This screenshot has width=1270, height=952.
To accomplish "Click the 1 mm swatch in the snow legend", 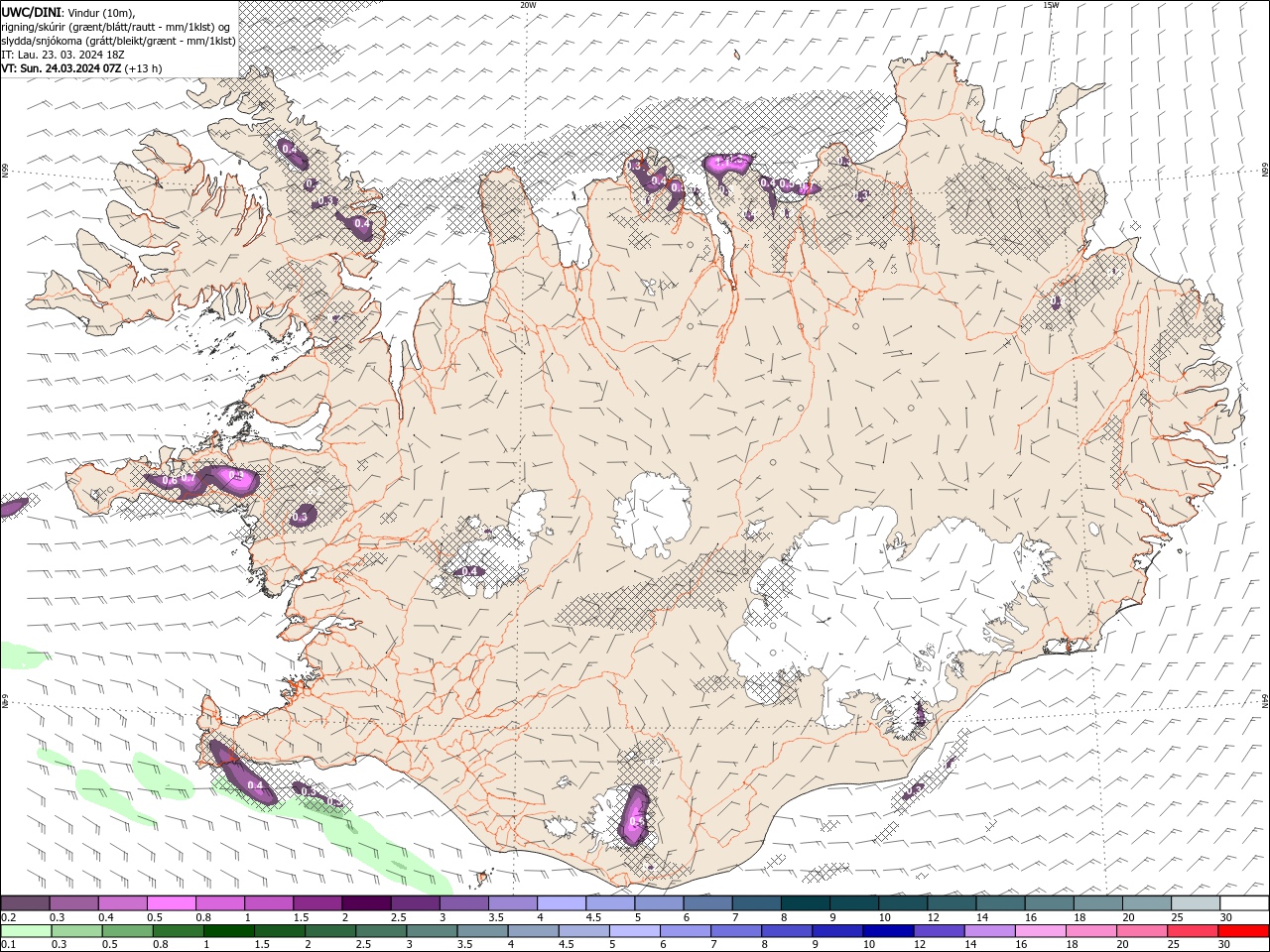I will [268, 903].
